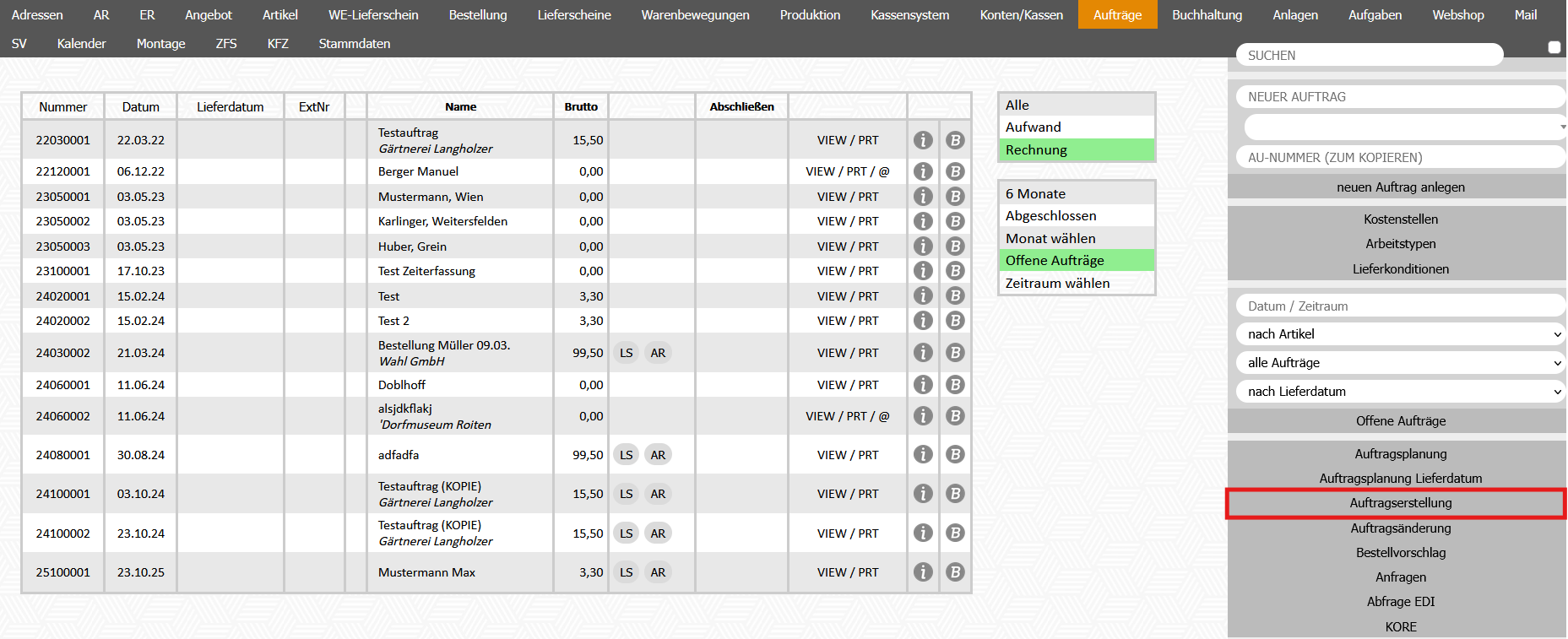1568x639 pixels.
Task: Click AR button for Mustermann Max order
Action: point(658,572)
